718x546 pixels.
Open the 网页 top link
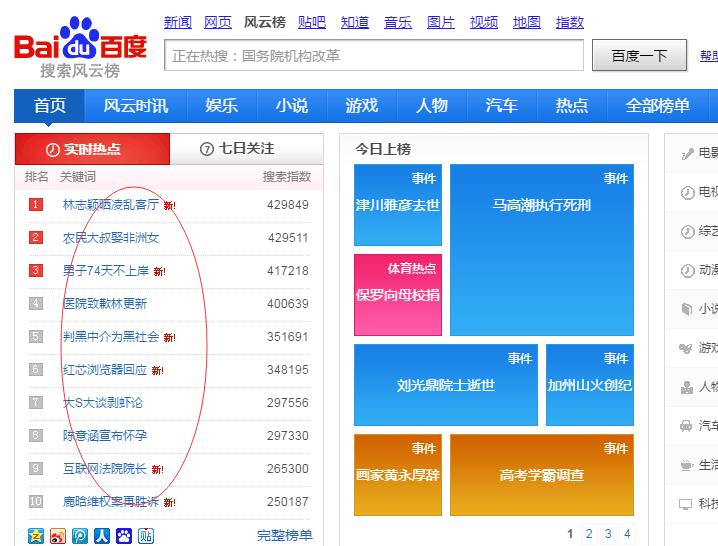tap(218, 22)
